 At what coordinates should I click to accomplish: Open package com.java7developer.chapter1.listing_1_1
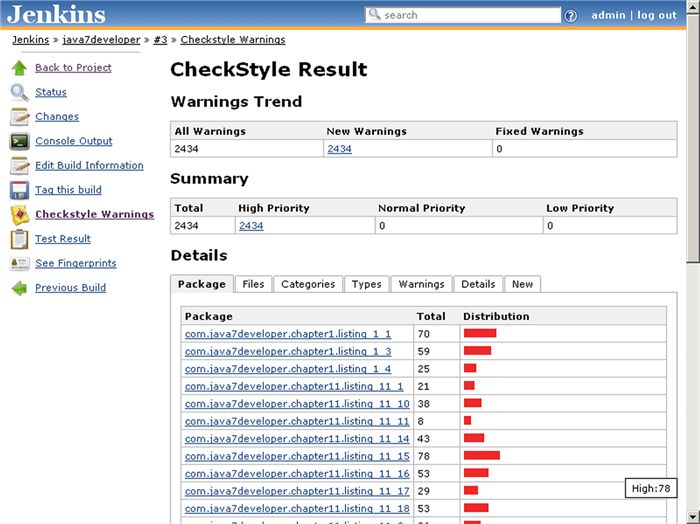(x=287, y=333)
